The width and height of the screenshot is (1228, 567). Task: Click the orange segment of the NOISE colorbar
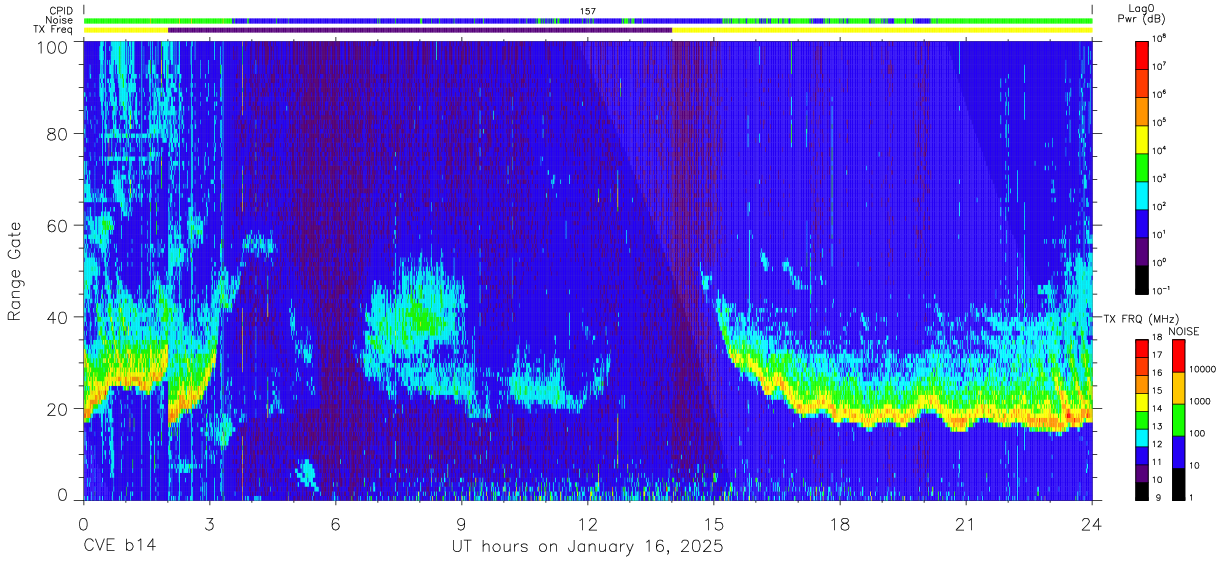point(1178,388)
